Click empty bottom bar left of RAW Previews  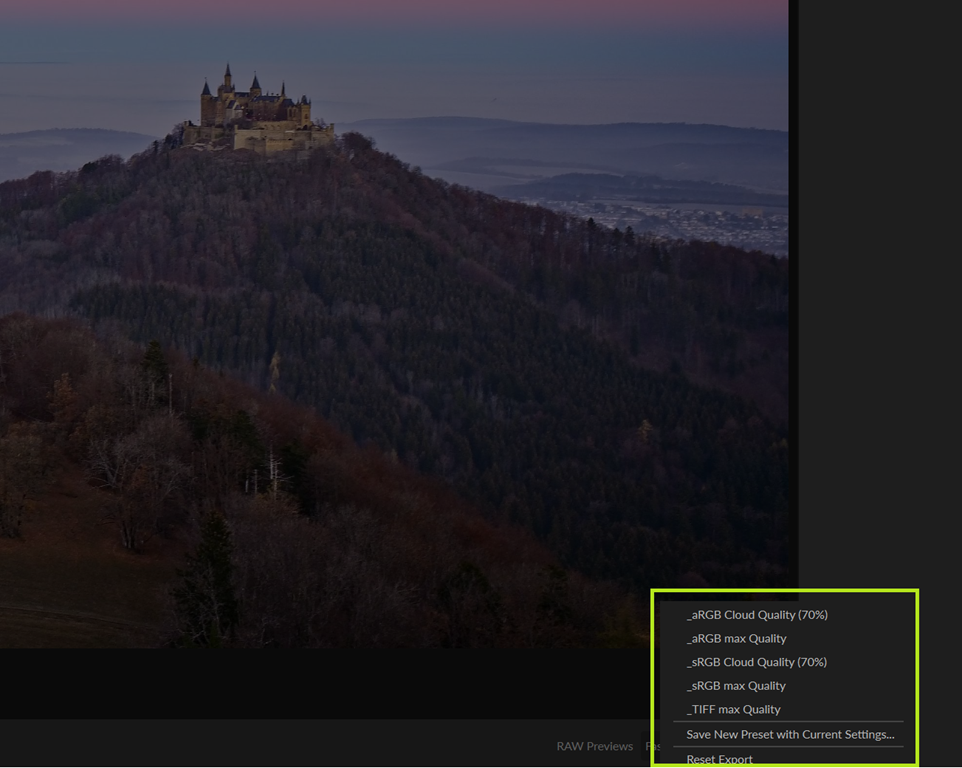pos(250,745)
